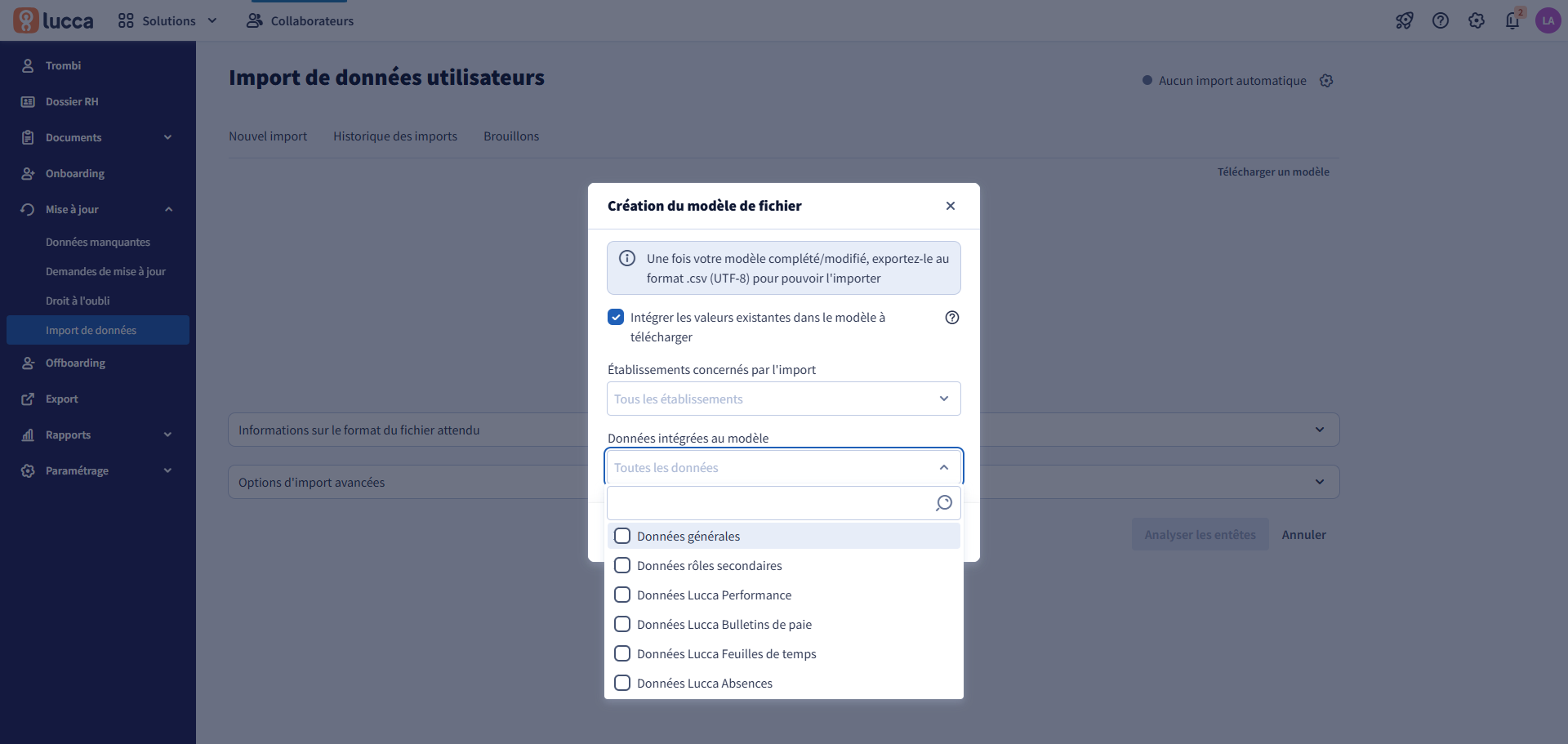Expand Informations sur le format chevron
The image size is (1568, 744).
tap(1320, 430)
